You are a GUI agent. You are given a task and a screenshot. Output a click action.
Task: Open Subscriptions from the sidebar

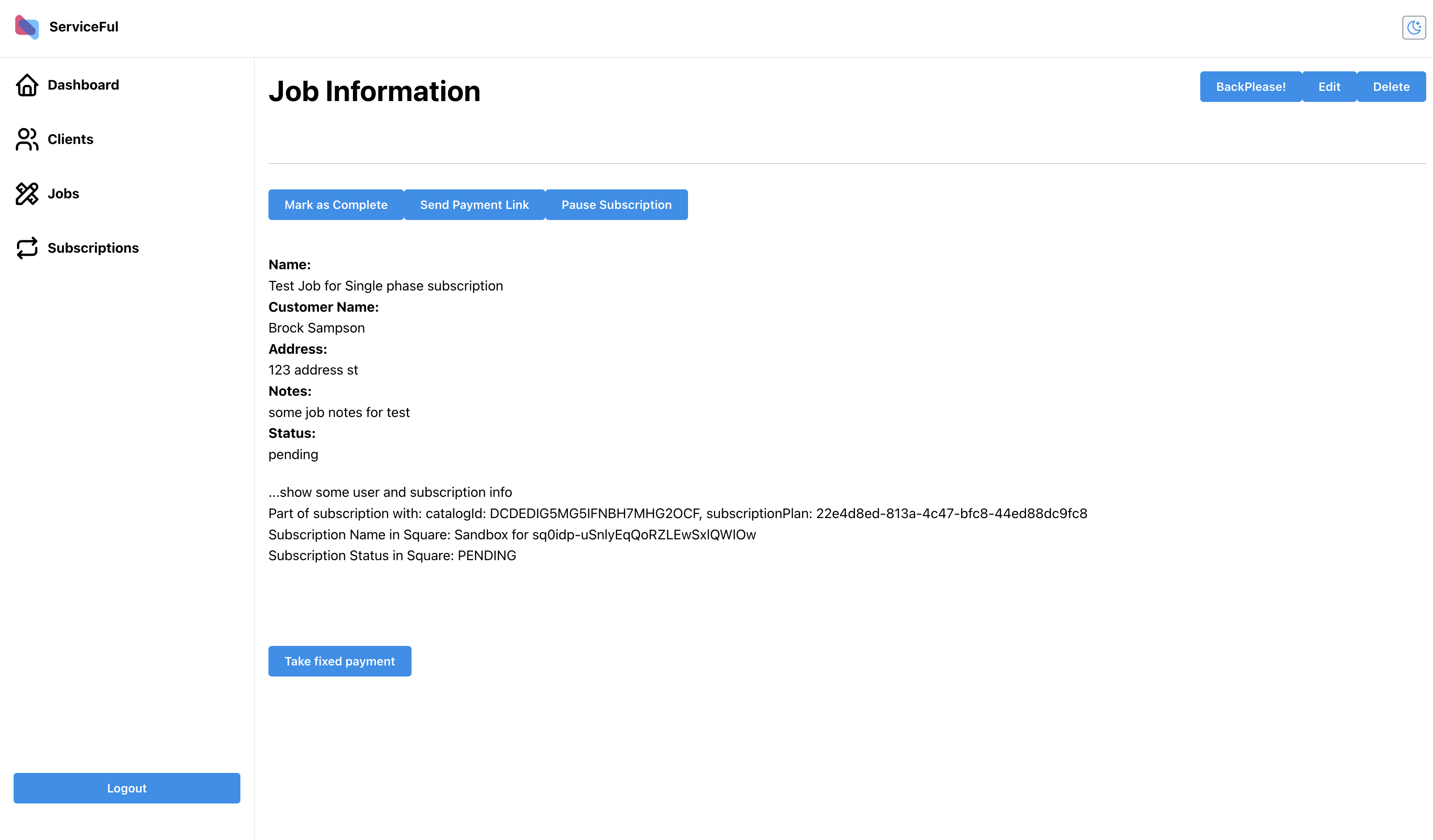(x=93, y=248)
